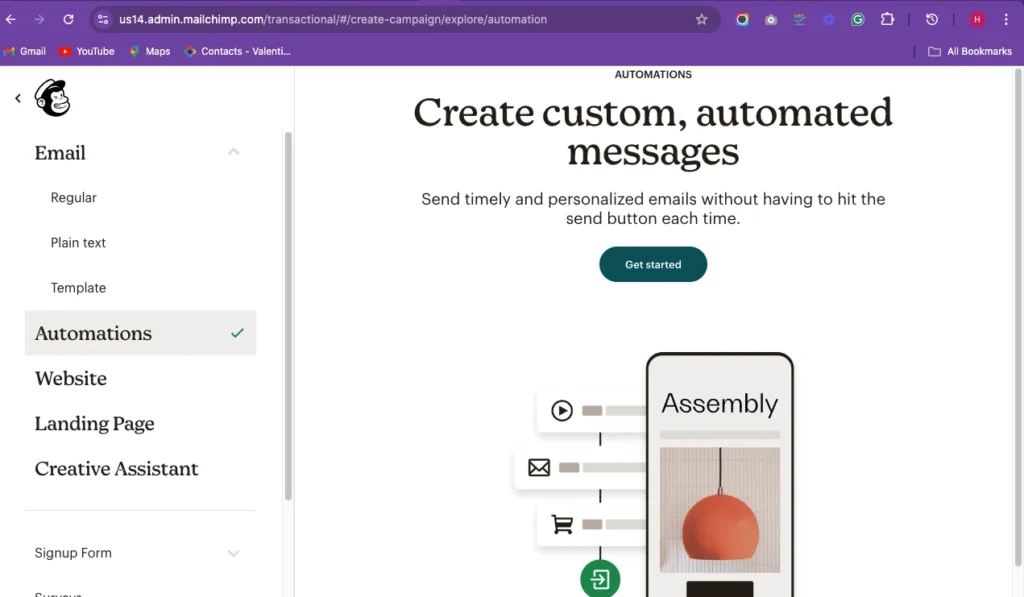This screenshot has width=1024, height=597.
Task: Navigate back using the browser back arrow
Action: click(11, 19)
